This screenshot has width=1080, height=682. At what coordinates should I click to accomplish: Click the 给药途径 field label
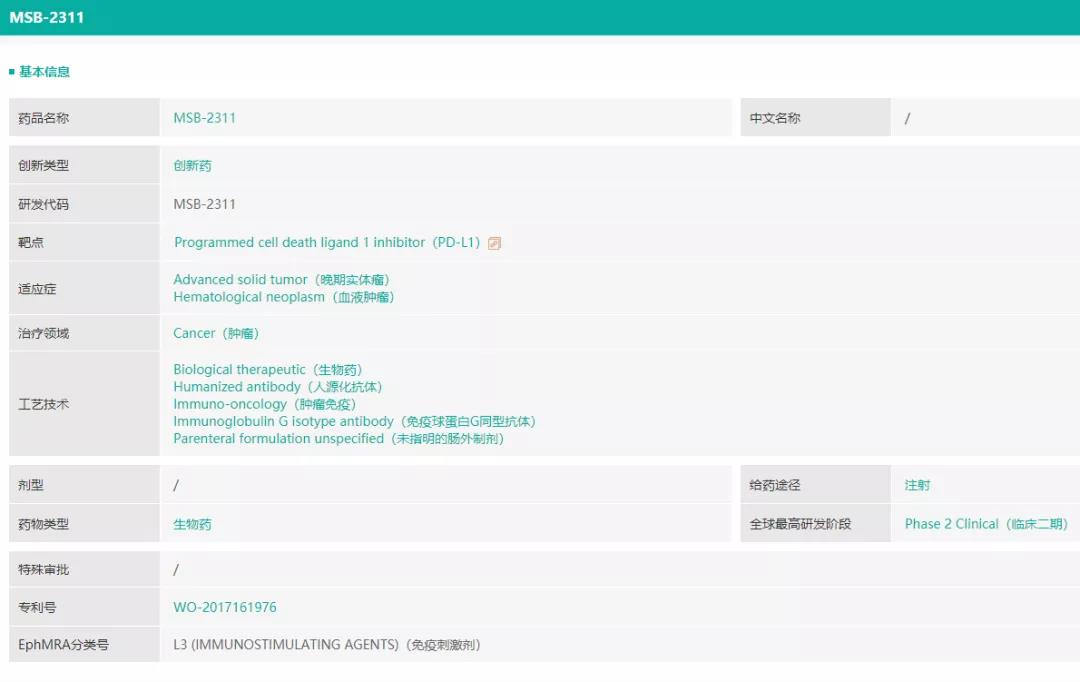tap(775, 485)
